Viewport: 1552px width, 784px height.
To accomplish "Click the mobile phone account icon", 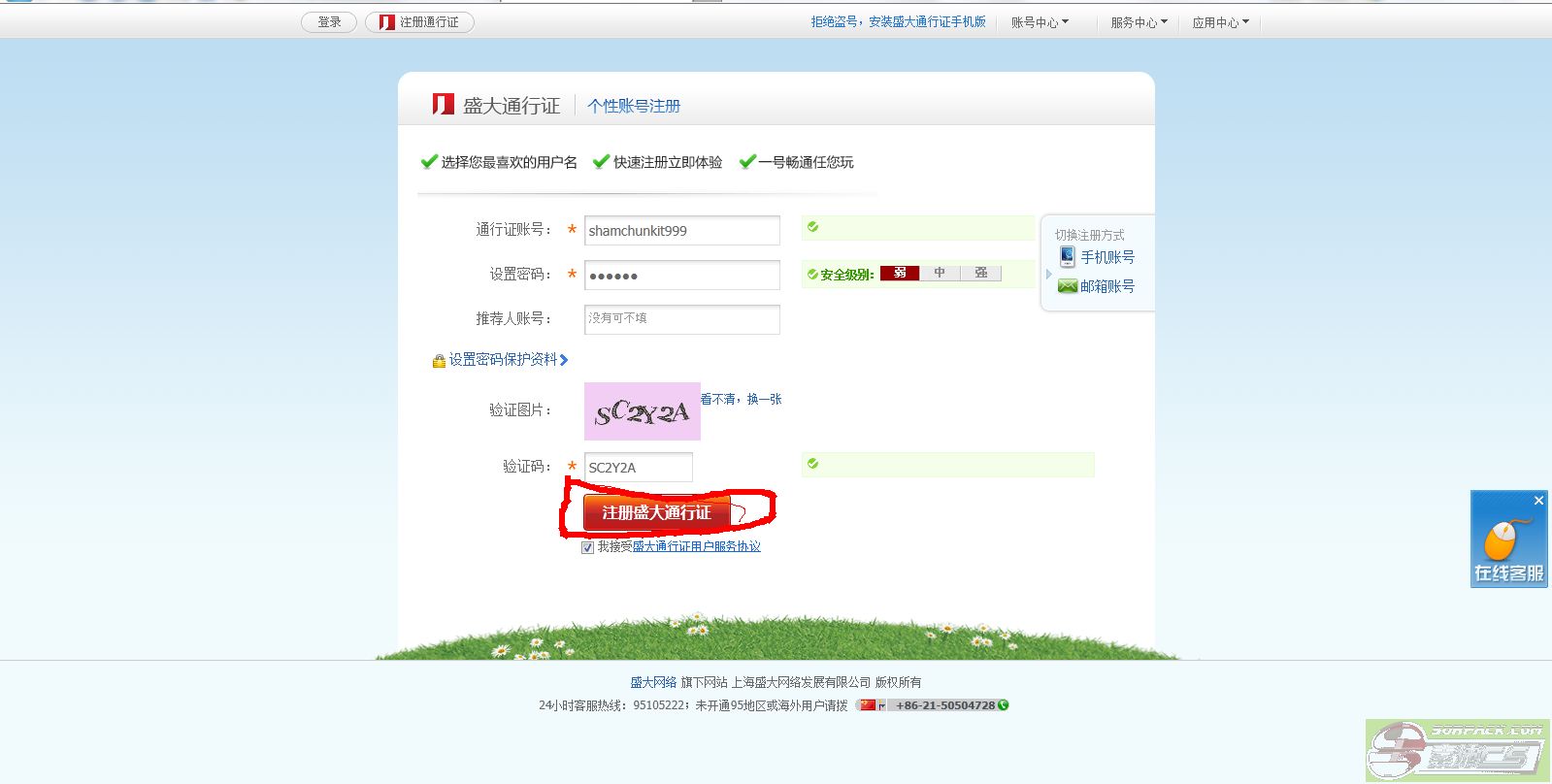I will 1067,257.
